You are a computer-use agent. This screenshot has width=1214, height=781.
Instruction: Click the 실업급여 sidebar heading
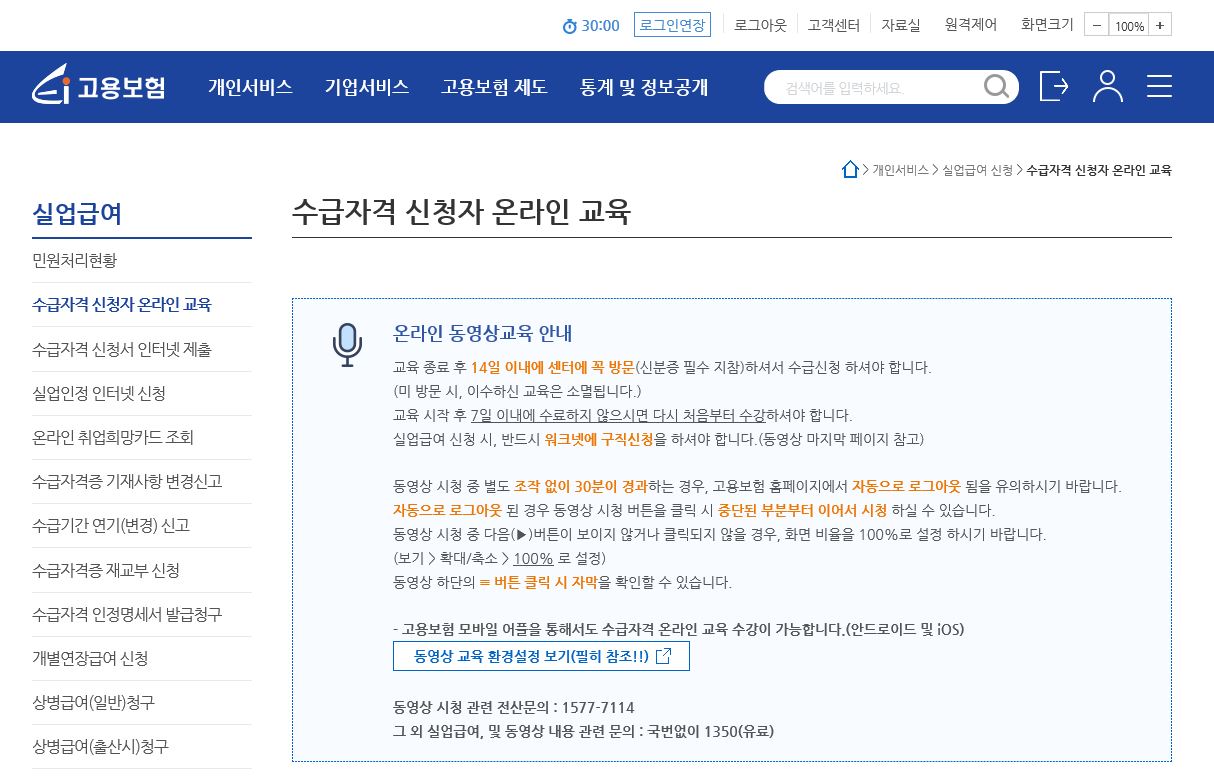coord(77,213)
